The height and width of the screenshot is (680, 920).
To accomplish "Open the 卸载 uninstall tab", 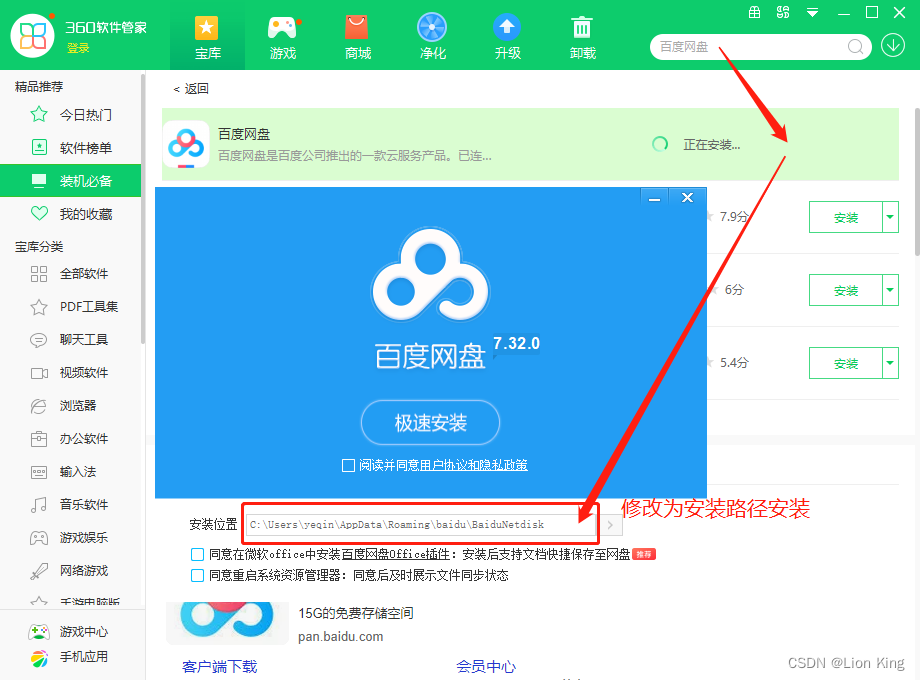I will coord(583,38).
